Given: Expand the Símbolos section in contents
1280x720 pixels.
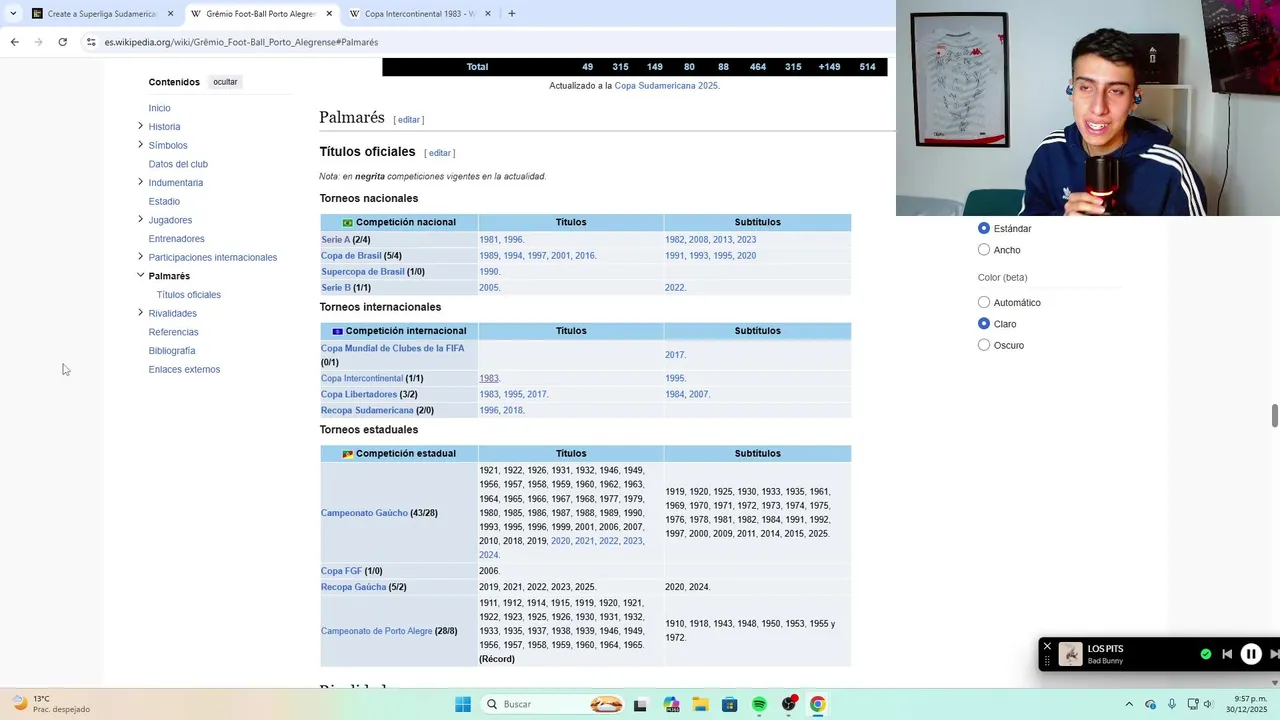Looking at the screenshot, I should 140,145.
